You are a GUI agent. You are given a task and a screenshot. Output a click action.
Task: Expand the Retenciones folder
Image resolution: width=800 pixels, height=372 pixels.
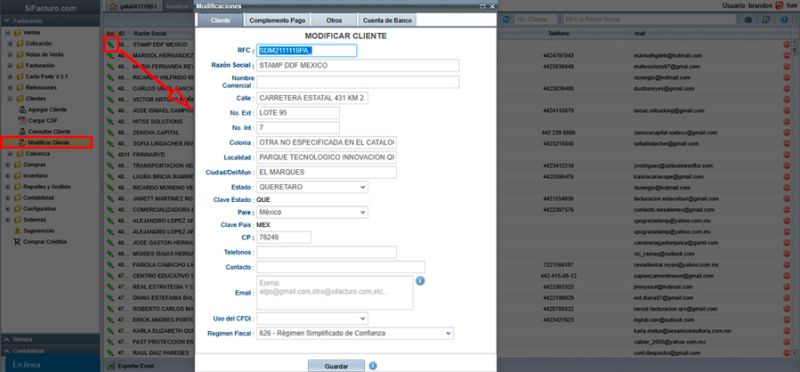click(10, 88)
